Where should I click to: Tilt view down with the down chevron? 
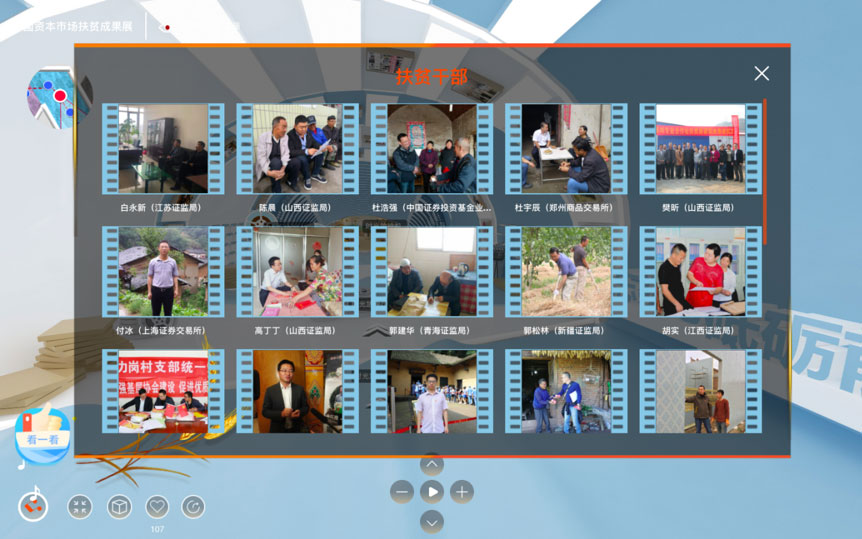pyautogui.click(x=431, y=521)
